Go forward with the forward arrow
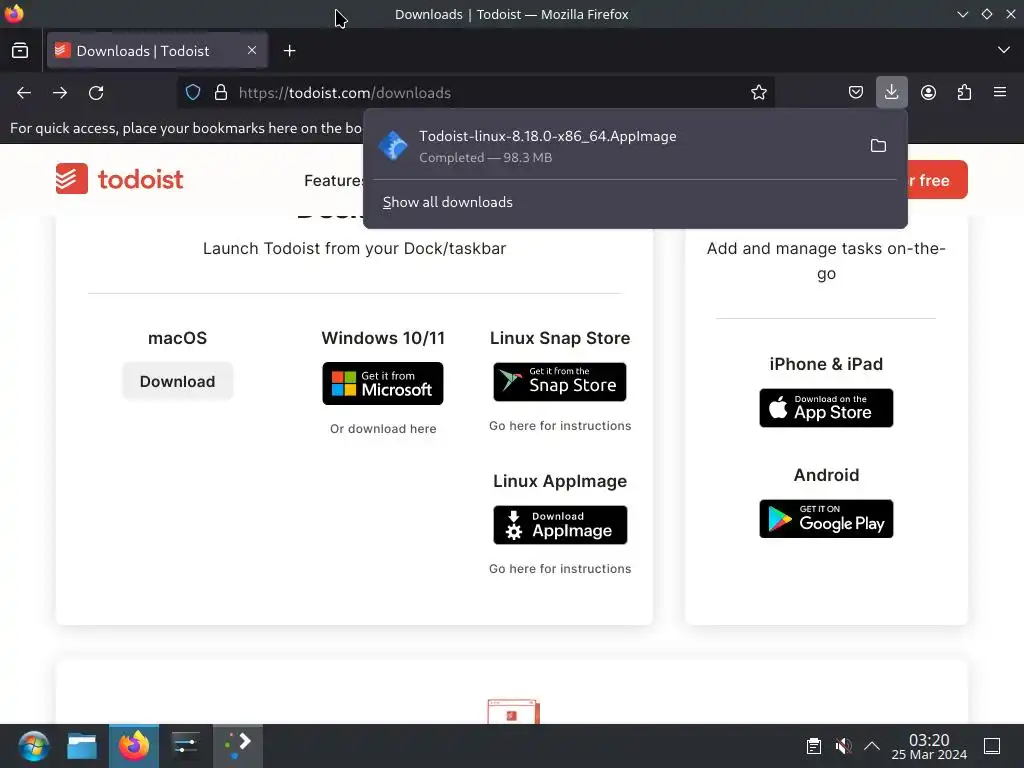1024x768 pixels. pos(60,93)
